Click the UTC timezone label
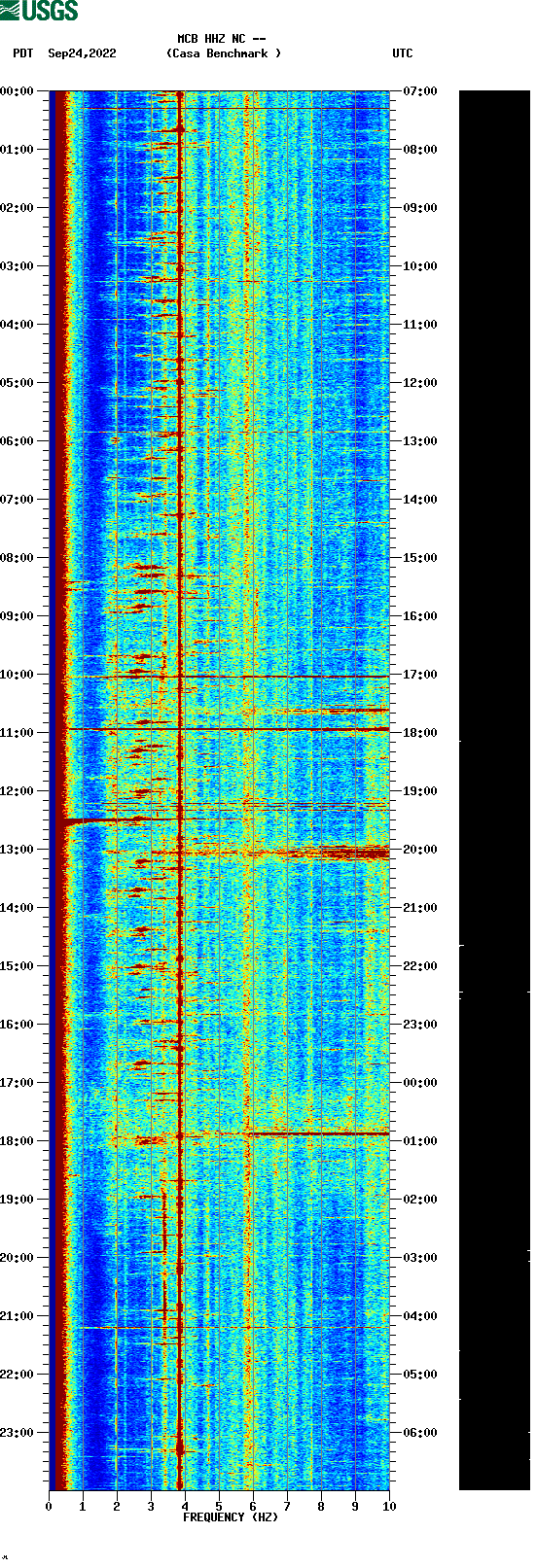The image size is (537, 1568). point(403,53)
